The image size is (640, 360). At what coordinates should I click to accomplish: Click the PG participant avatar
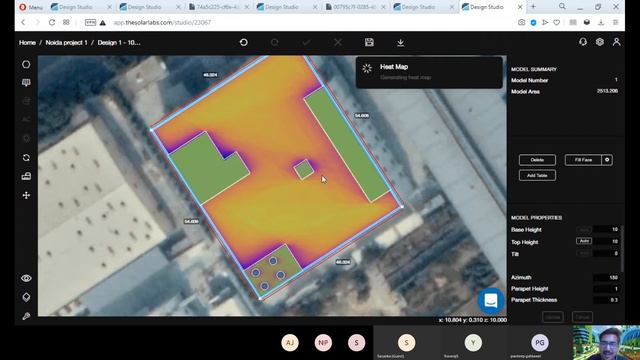540,342
